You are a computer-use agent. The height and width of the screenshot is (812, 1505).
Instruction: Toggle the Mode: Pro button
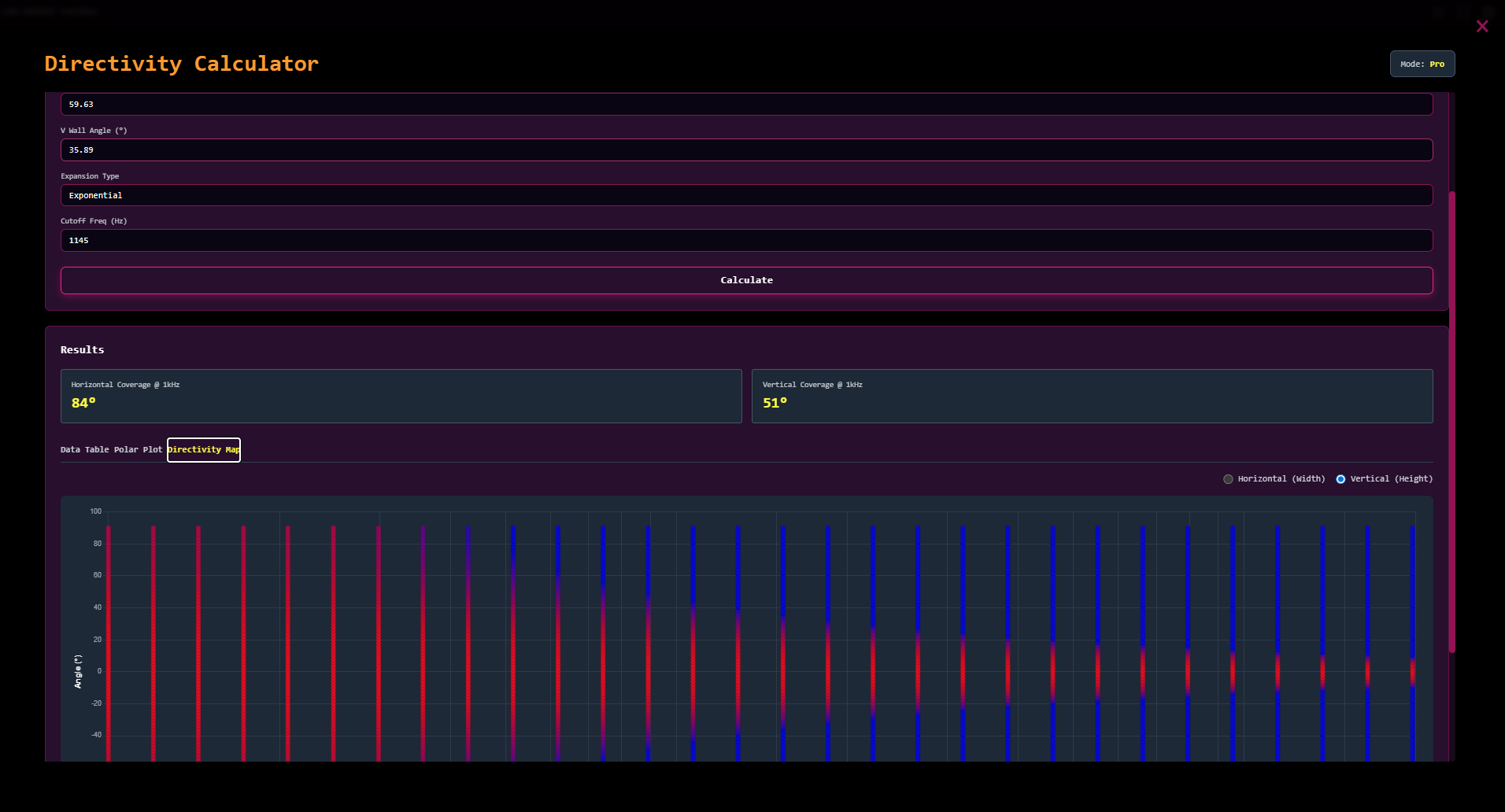[x=1422, y=65]
